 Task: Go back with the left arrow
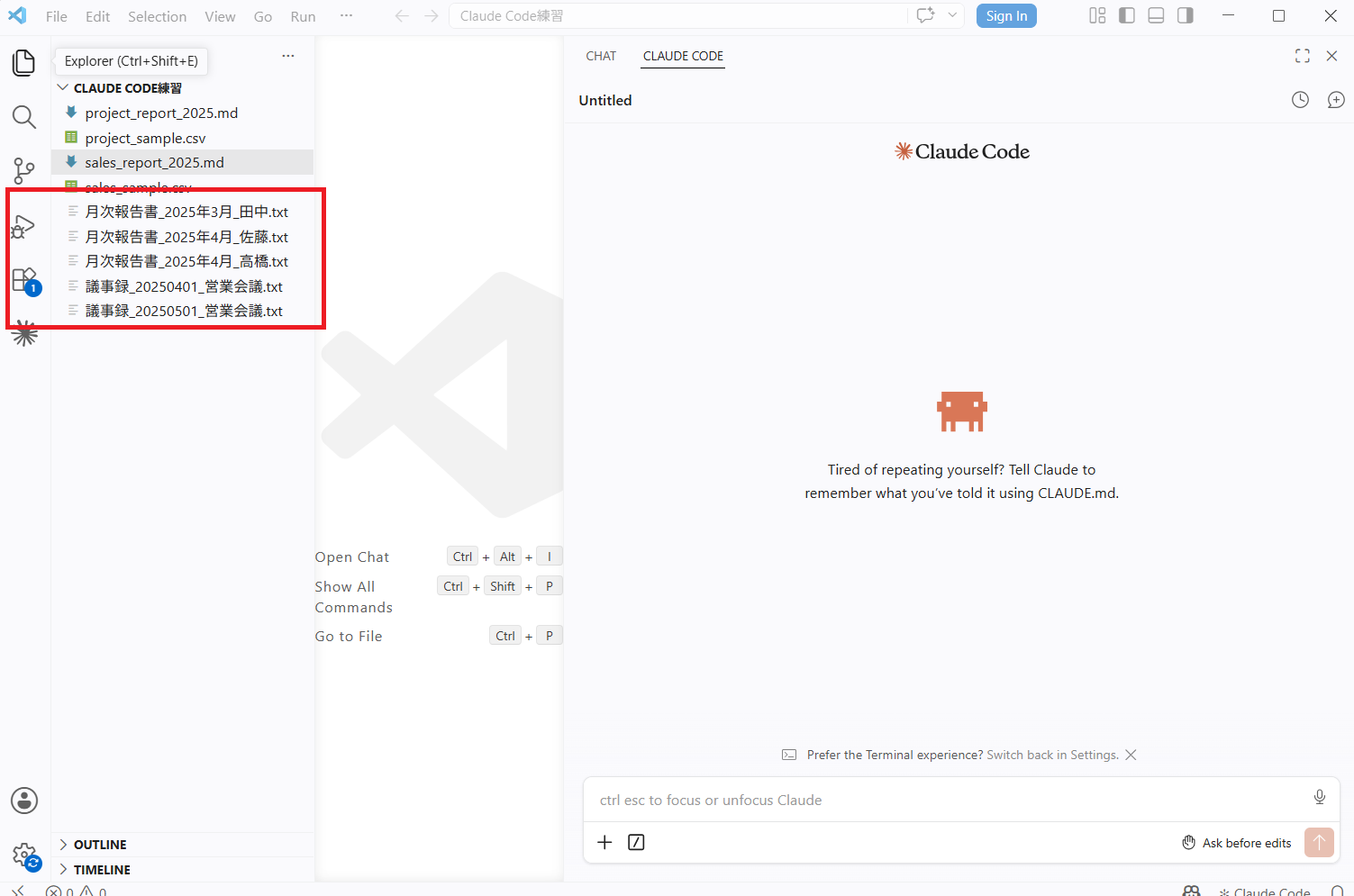pyautogui.click(x=402, y=16)
